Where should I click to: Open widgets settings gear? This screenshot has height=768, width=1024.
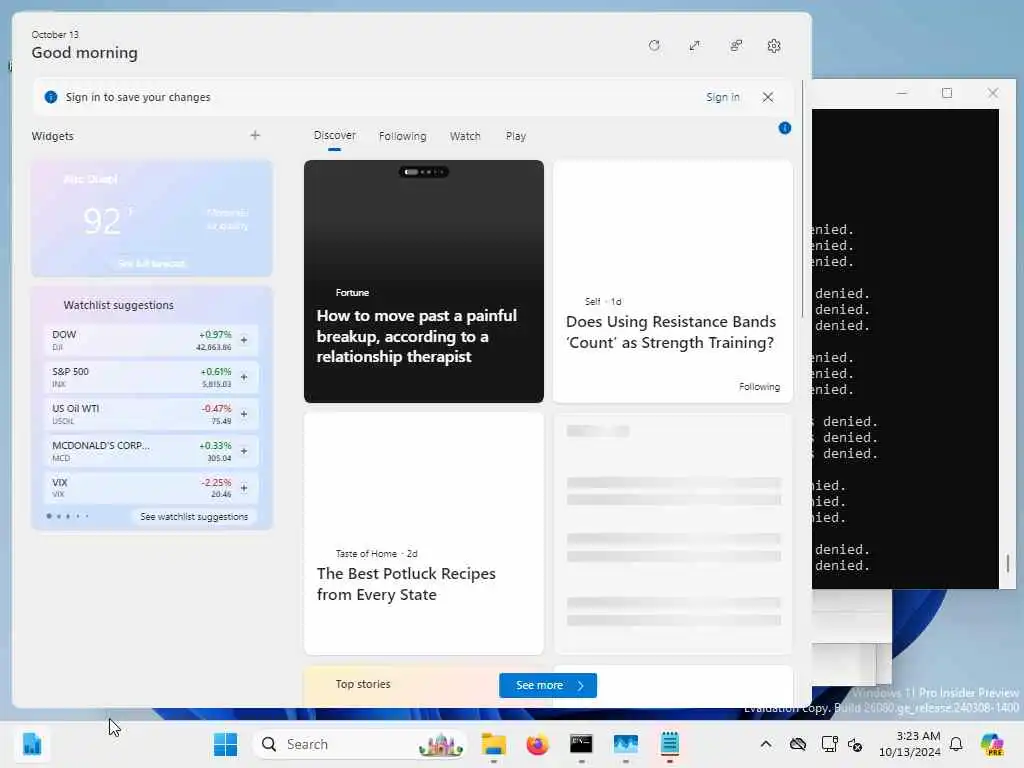point(774,46)
